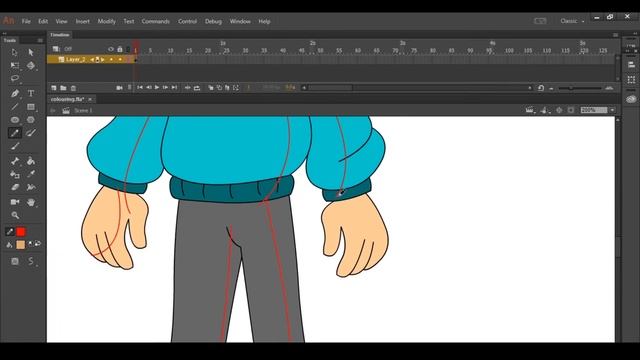Image resolution: width=640 pixels, height=360 pixels.
Task: Select the black arrow Selection tool
Action: 15,52
